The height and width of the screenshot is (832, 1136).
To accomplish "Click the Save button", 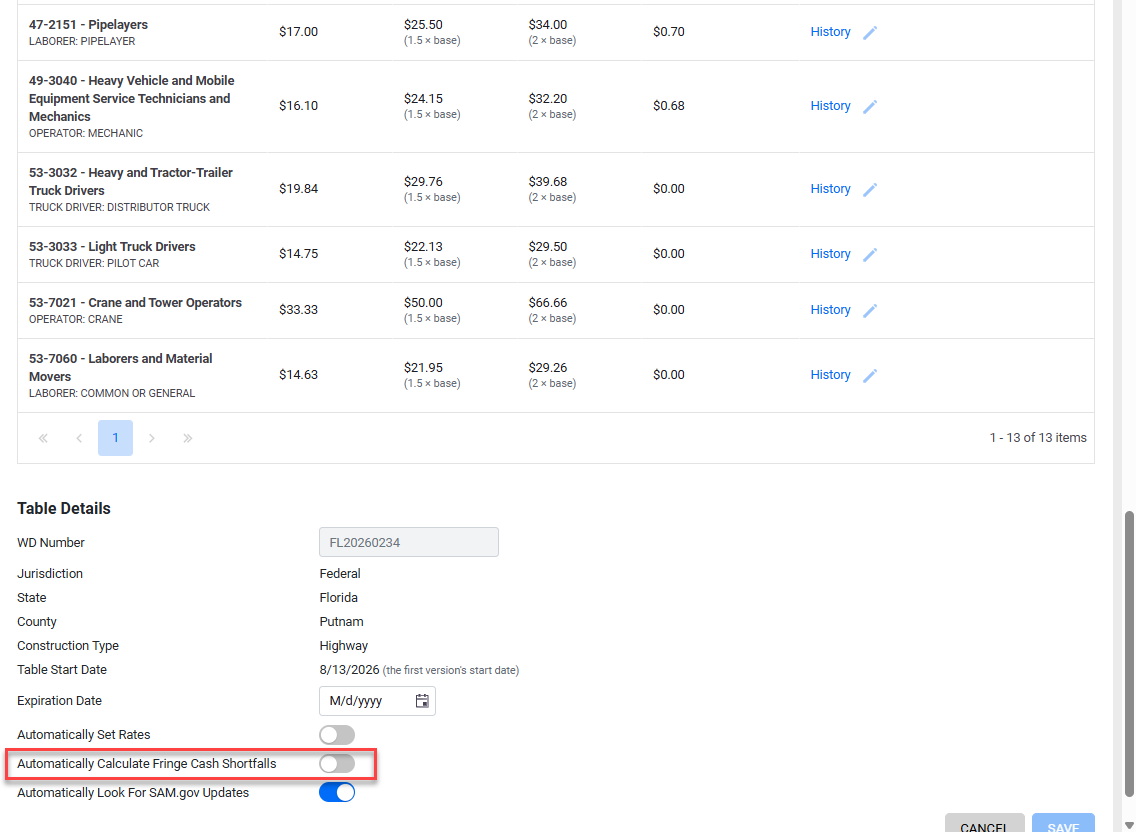I will (1063, 823).
